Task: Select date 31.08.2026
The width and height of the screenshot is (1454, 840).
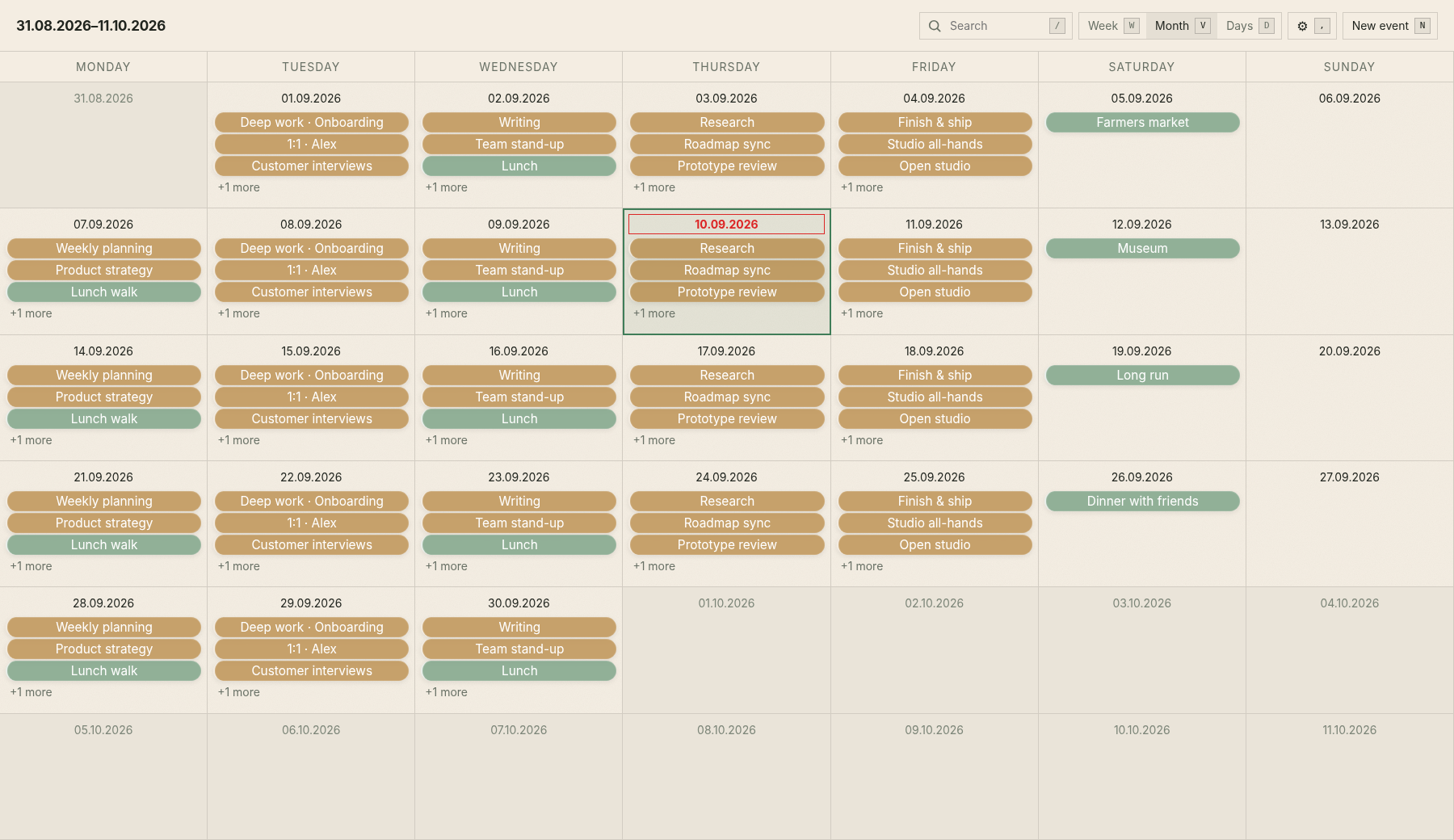Action: pos(103,99)
